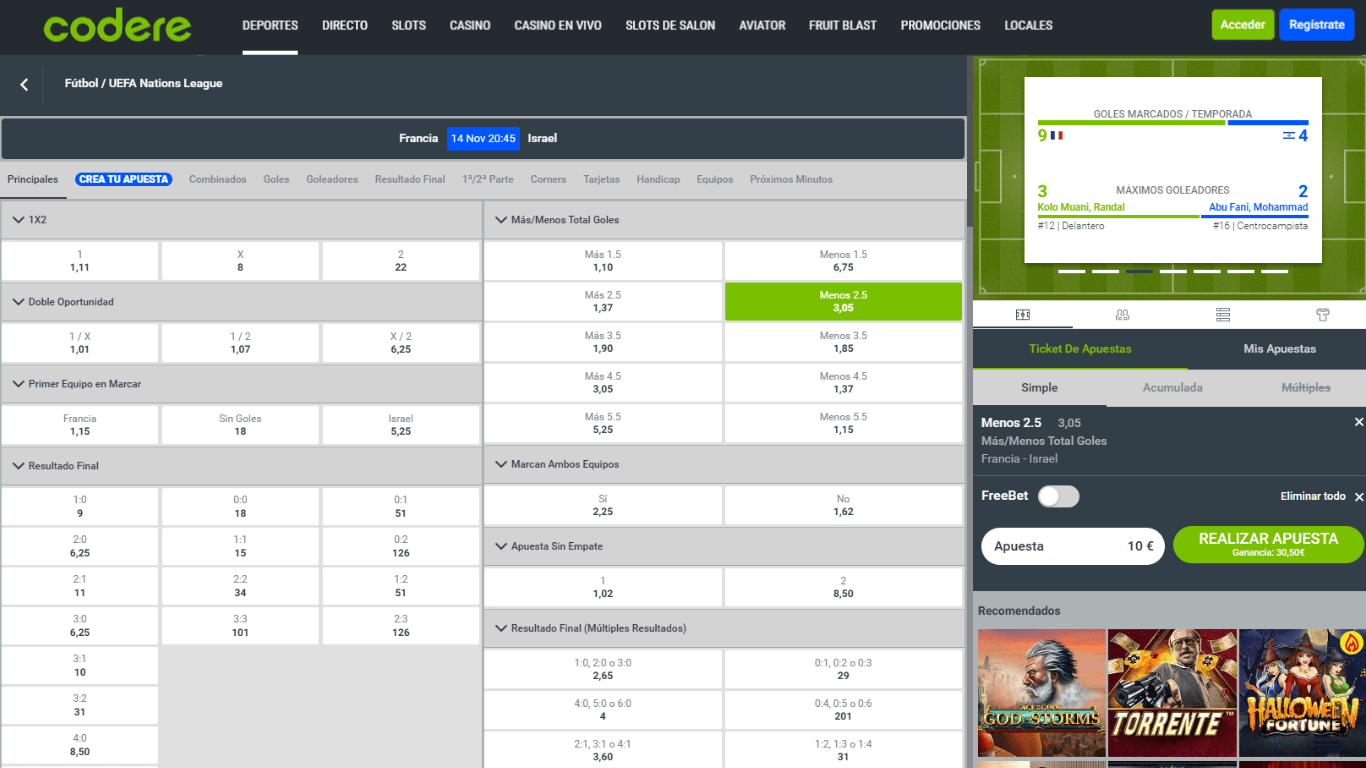Open the second stats carousel slide indicator
The height and width of the screenshot is (768, 1366).
click(x=1105, y=271)
